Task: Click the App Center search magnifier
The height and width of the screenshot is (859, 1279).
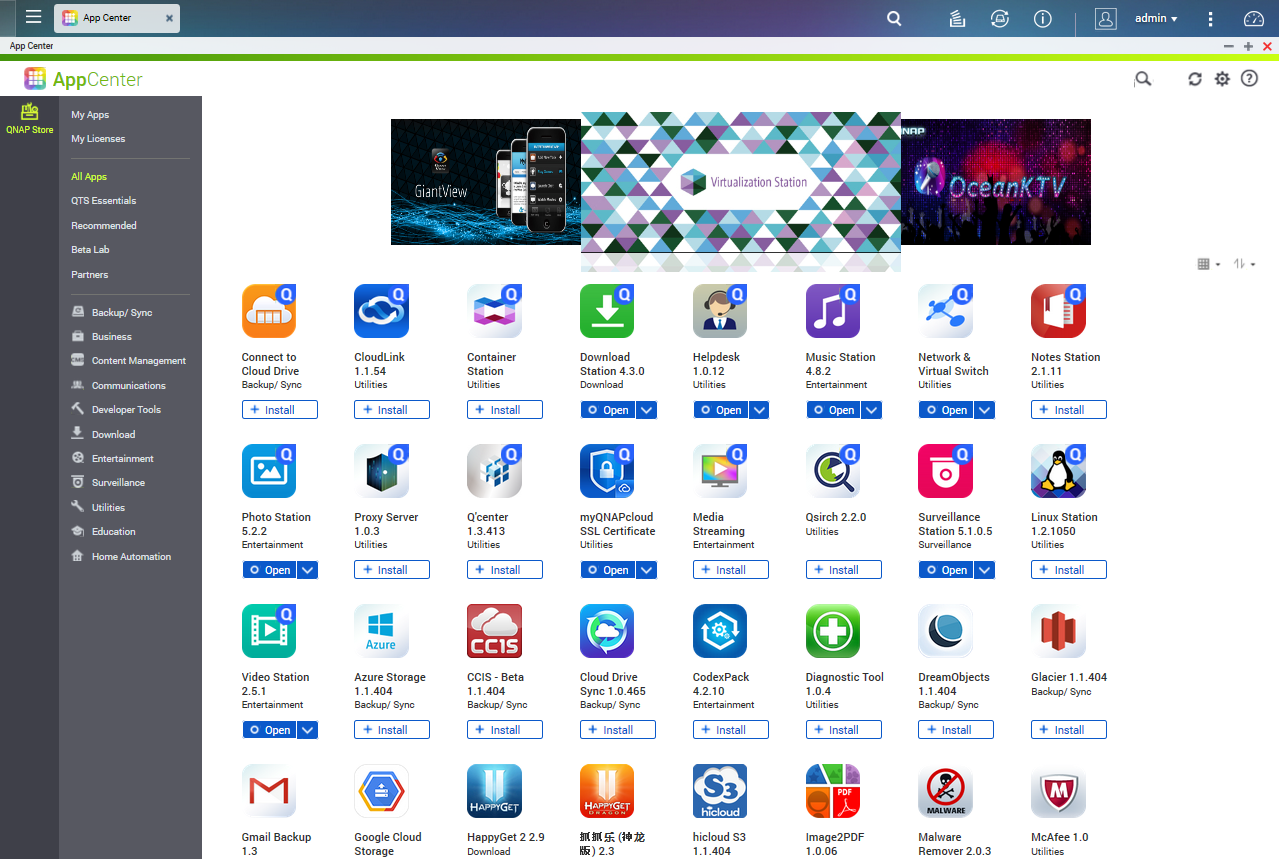Action: click(1143, 79)
